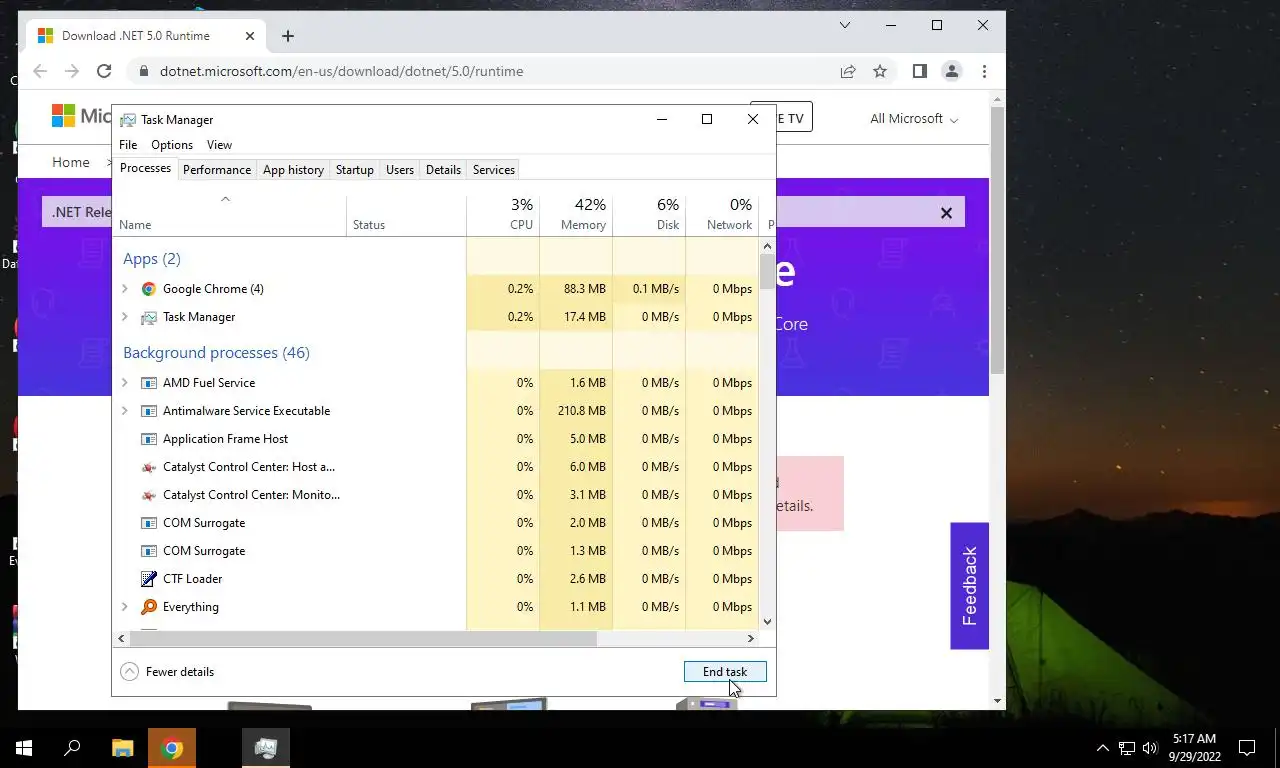
Task: Open the Chrome profile avatar
Action: [952, 71]
